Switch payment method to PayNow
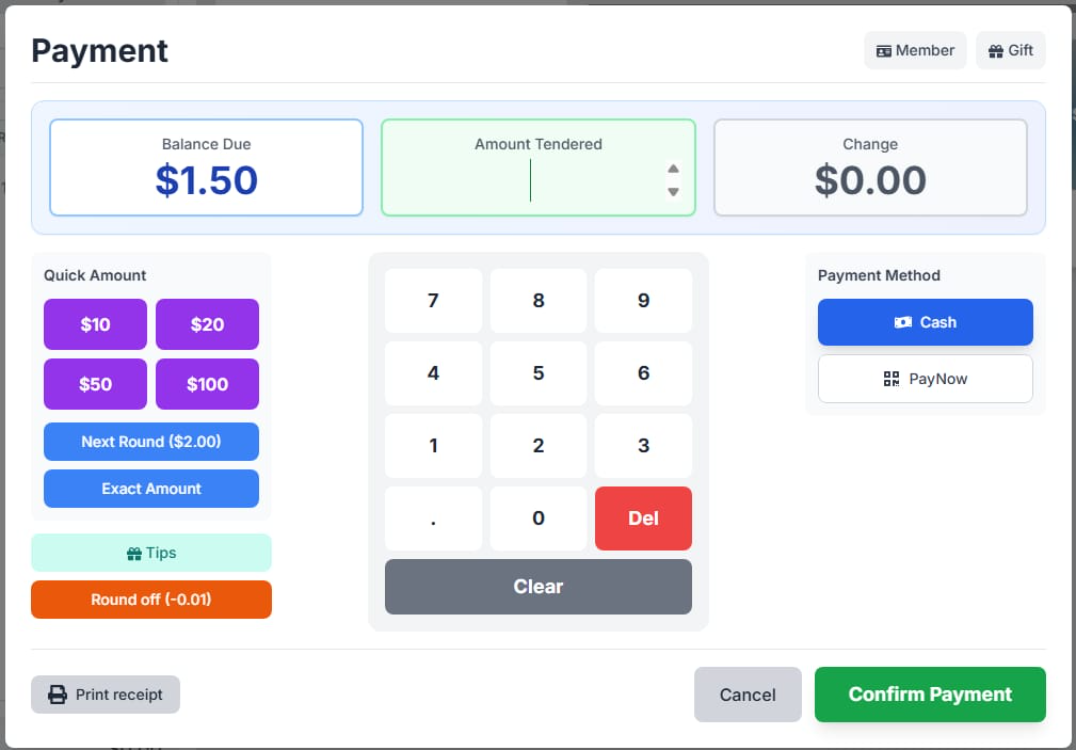 click(x=925, y=379)
